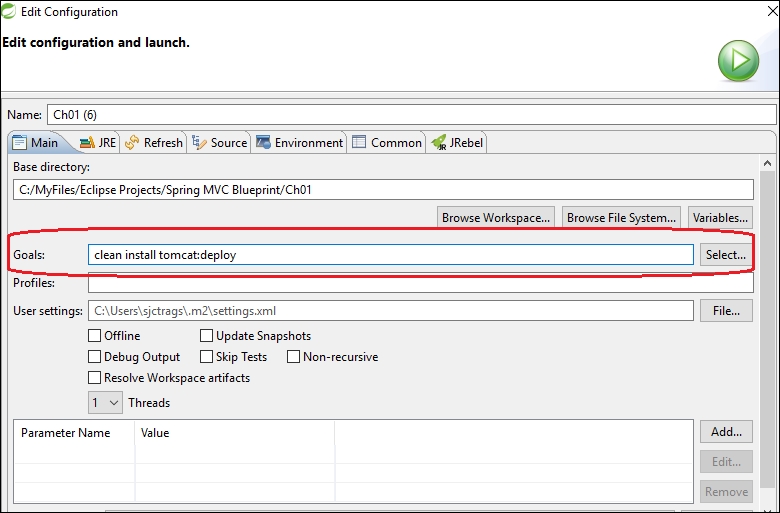Select the JRebel tab
780x513 pixels.
click(x=458, y=143)
